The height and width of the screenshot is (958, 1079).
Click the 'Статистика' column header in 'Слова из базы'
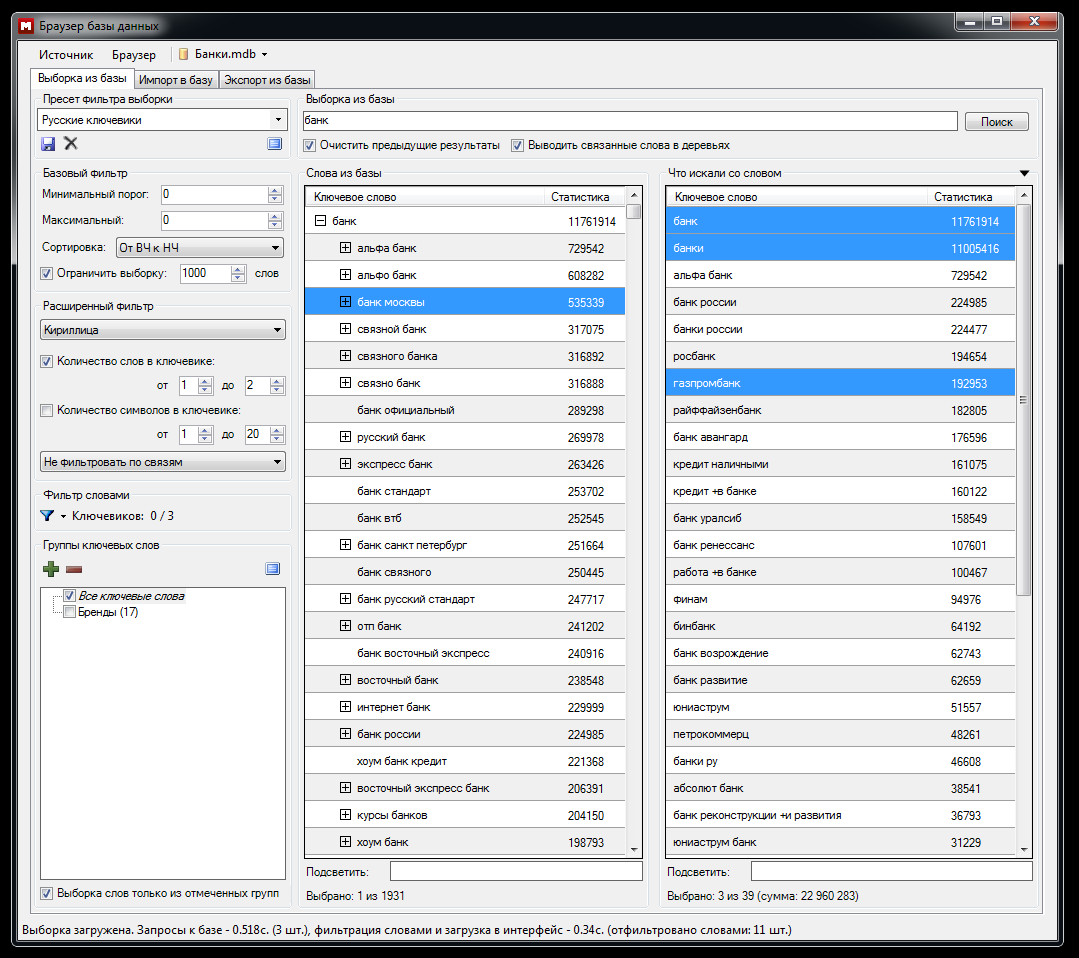579,197
